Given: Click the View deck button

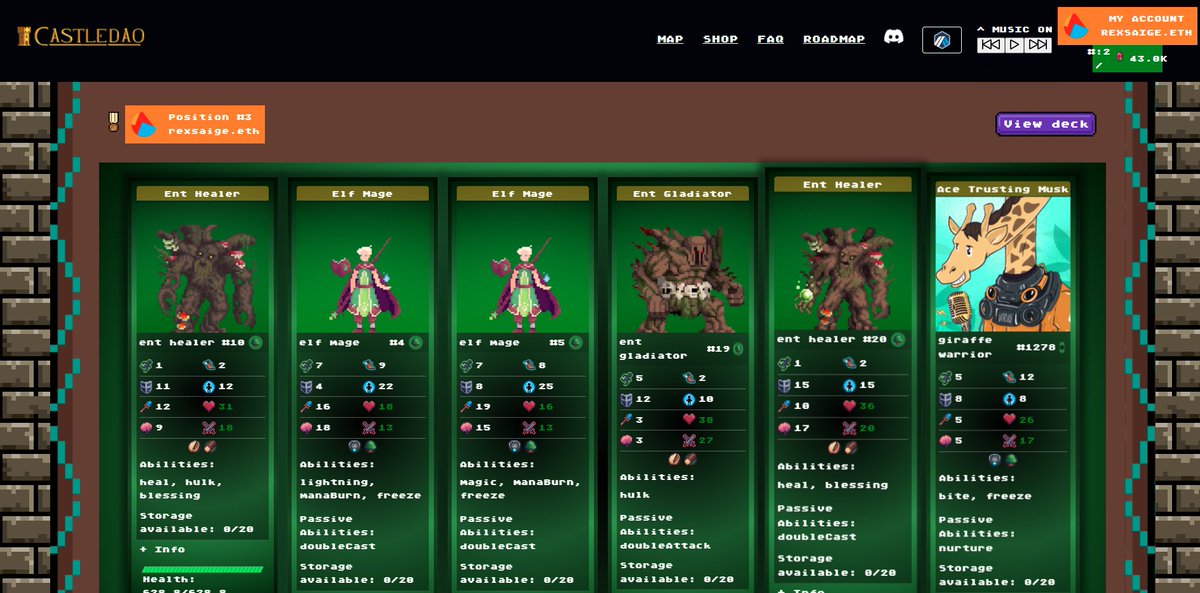Looking at the screenshot, I should point(1046,124).
